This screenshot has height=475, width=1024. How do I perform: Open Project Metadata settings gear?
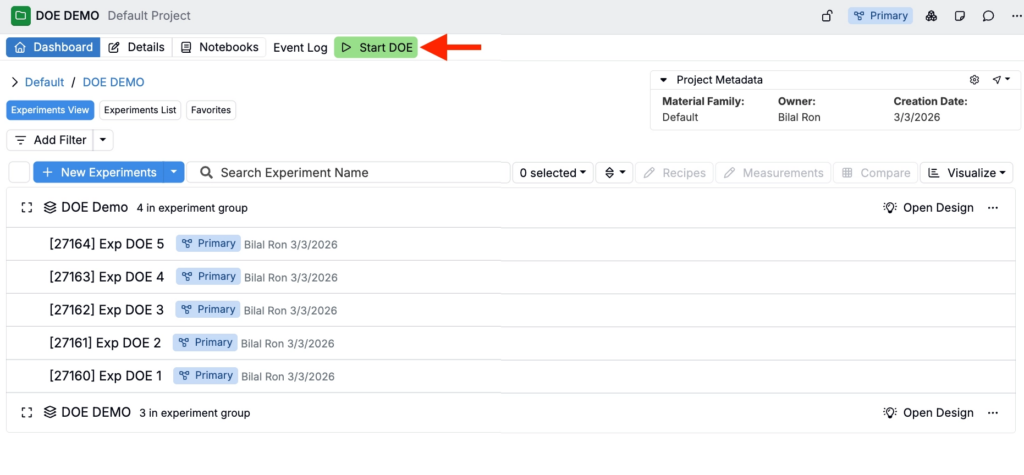[974, 80]
